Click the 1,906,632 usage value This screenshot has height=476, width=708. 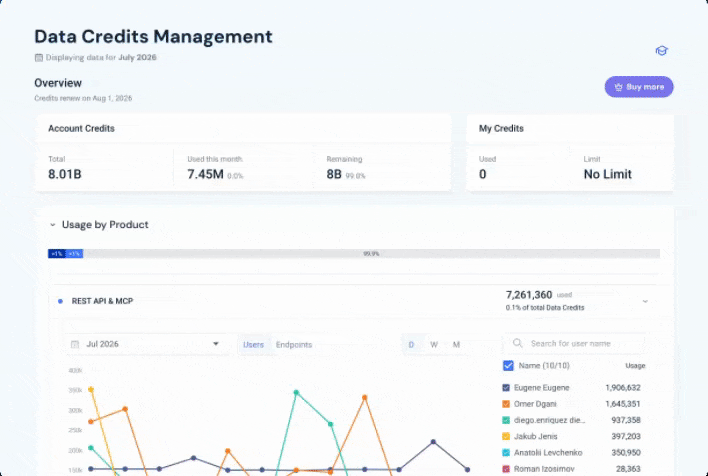coord(623,387)
